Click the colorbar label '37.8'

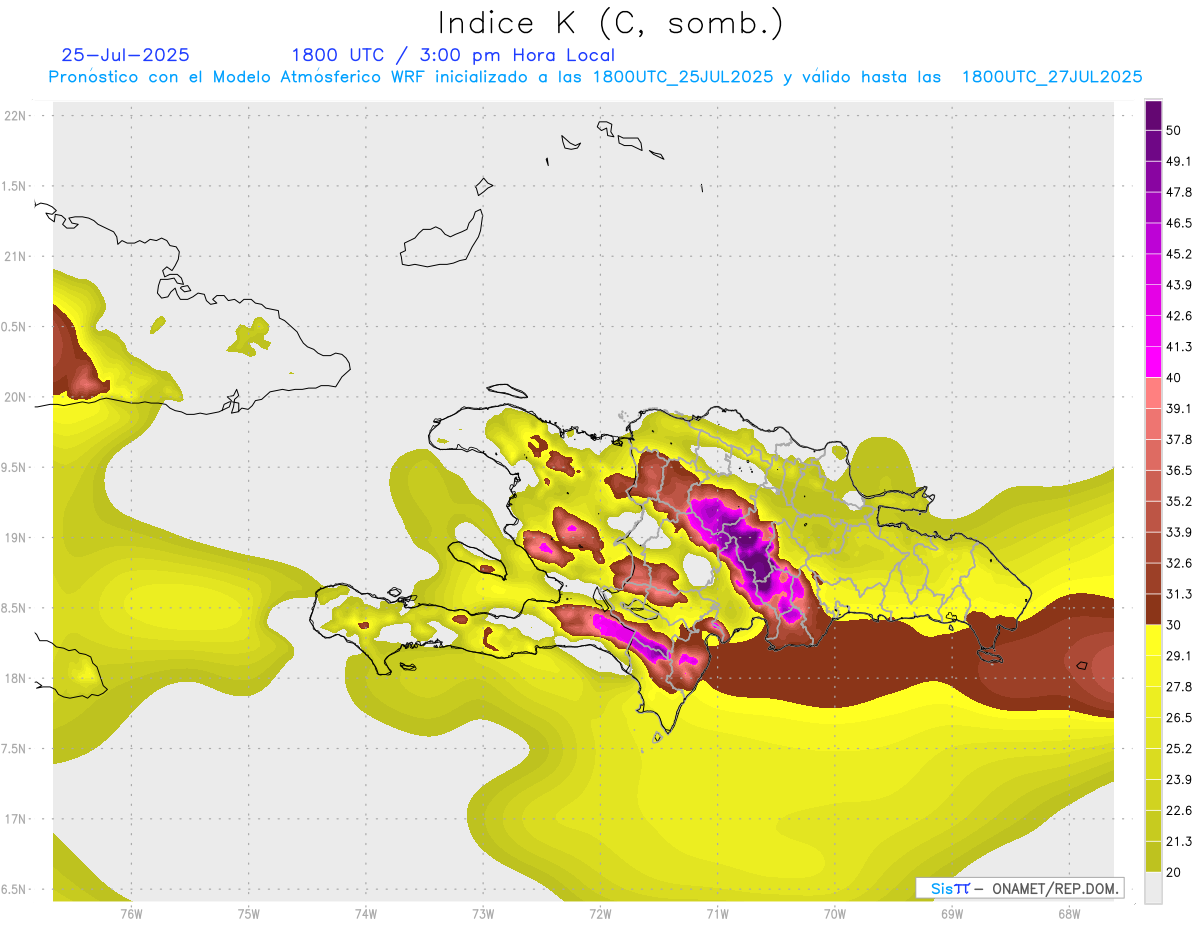pyautogui.click(x=1179, y=439)
